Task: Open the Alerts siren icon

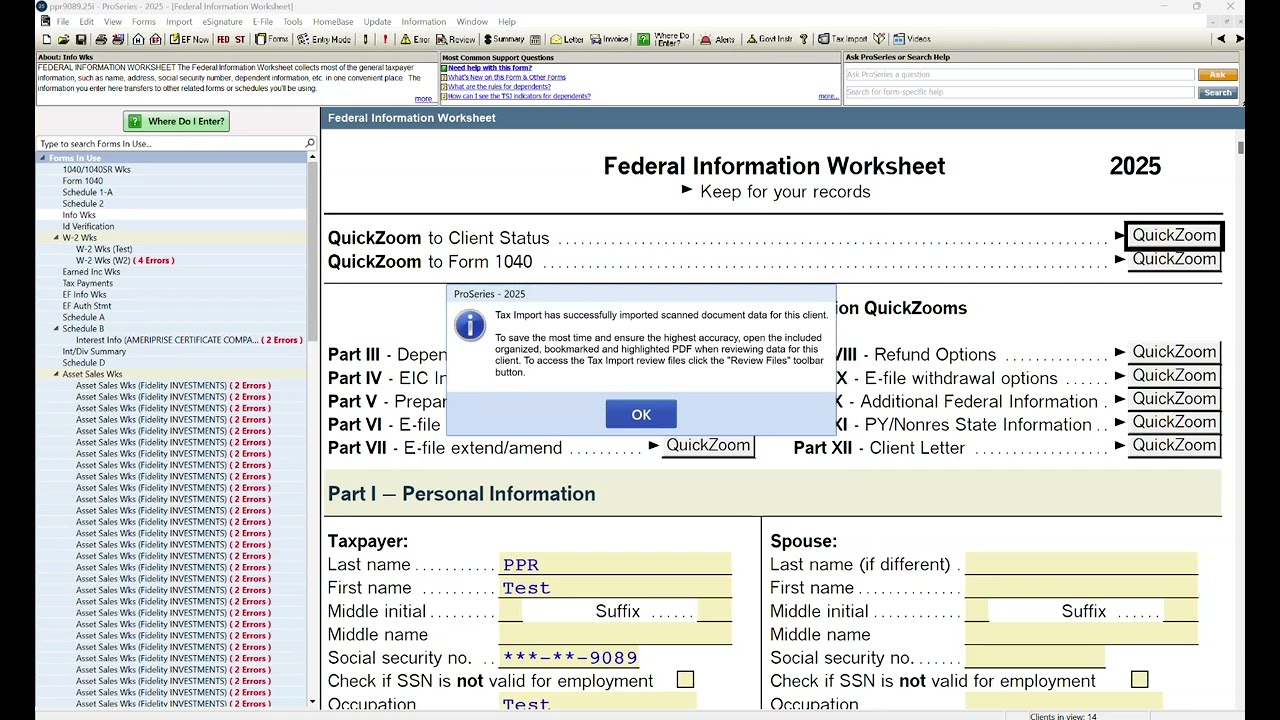Action: coord(718,39)
